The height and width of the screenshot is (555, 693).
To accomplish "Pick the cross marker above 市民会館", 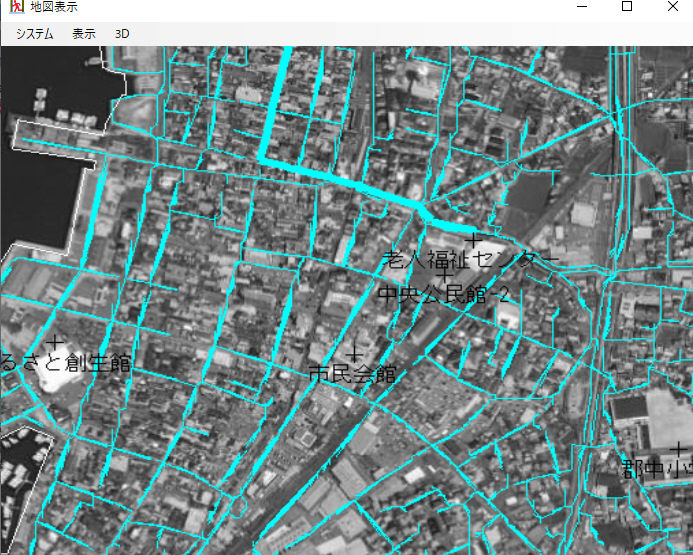I will pyautogui.click(x=353, y=353).
